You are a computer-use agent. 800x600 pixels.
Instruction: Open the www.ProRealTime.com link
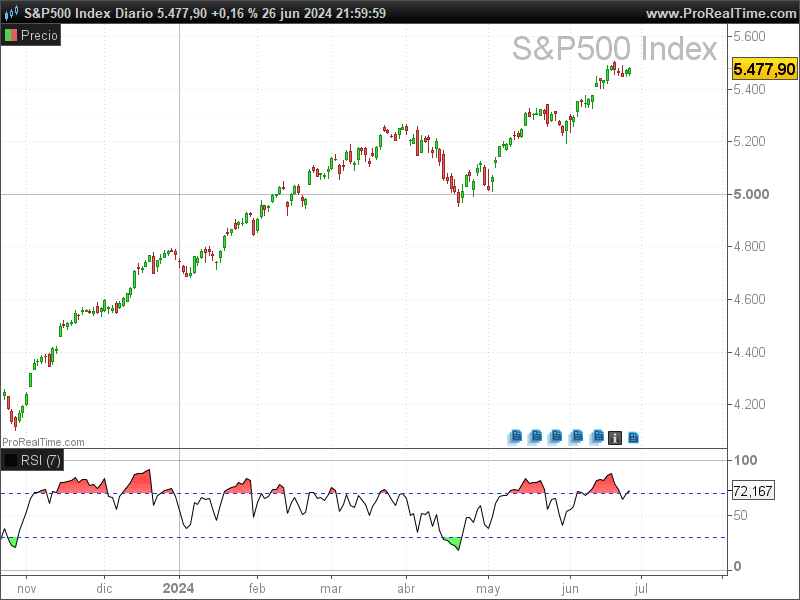click(721, 13)
